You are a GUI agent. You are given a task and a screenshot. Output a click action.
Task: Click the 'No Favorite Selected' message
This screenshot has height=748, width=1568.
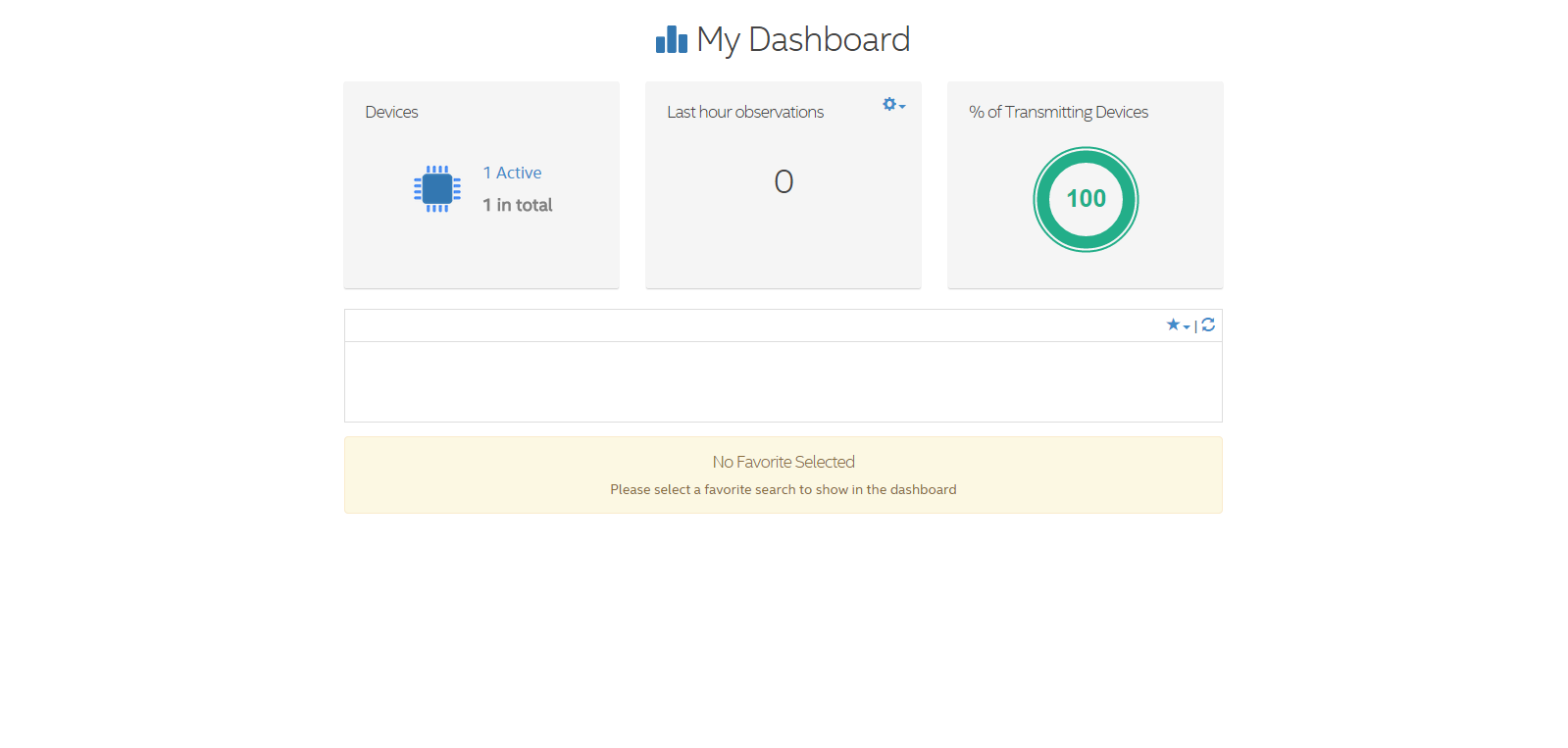click(784, 462)
